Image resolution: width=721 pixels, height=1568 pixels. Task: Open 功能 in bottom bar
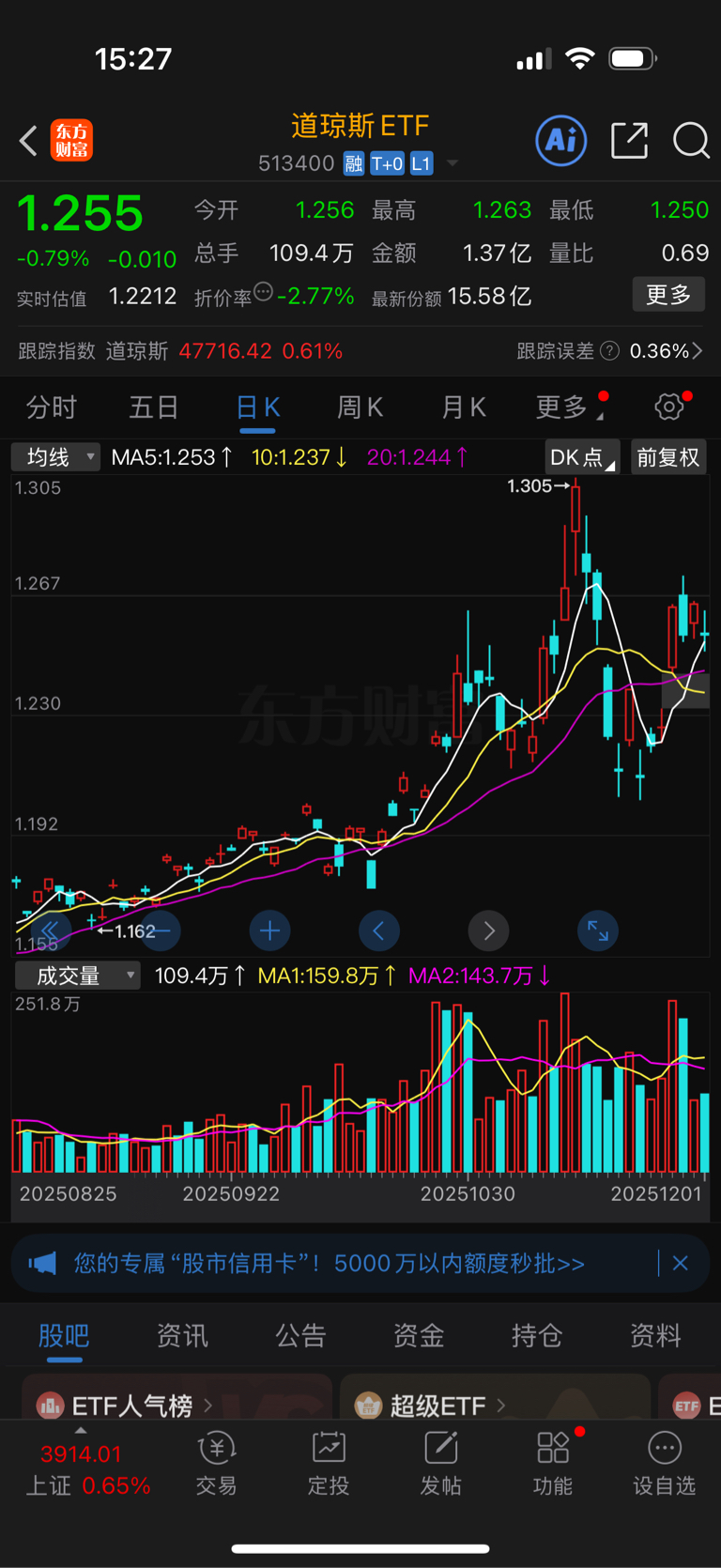point(553,1464)
